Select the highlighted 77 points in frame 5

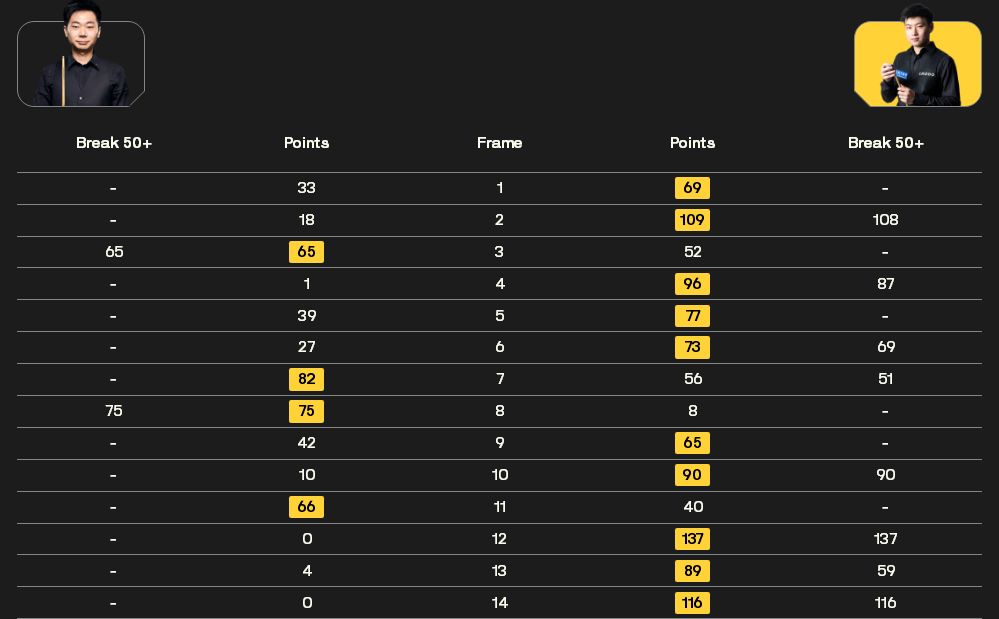(692, 316)
